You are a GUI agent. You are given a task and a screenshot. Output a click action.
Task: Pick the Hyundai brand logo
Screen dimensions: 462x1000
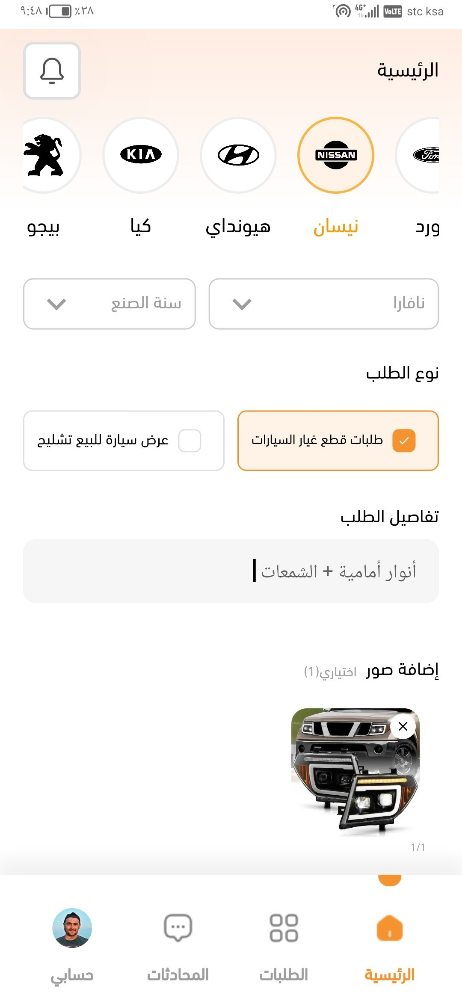(x=238, y=155)
